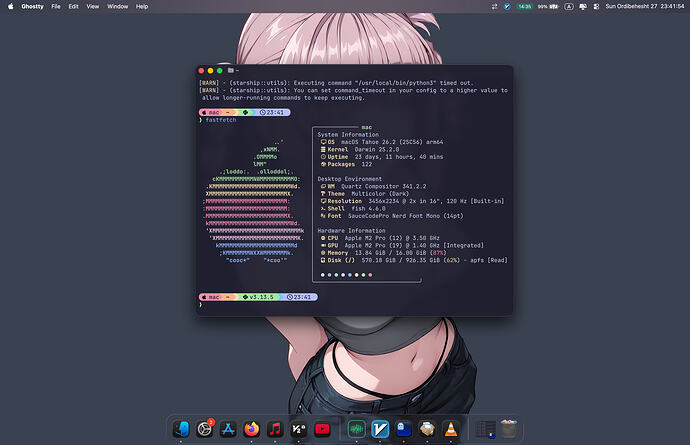690x445 pixels.
Task: Open the Trash in the Dock
Action: pos(508,429)
